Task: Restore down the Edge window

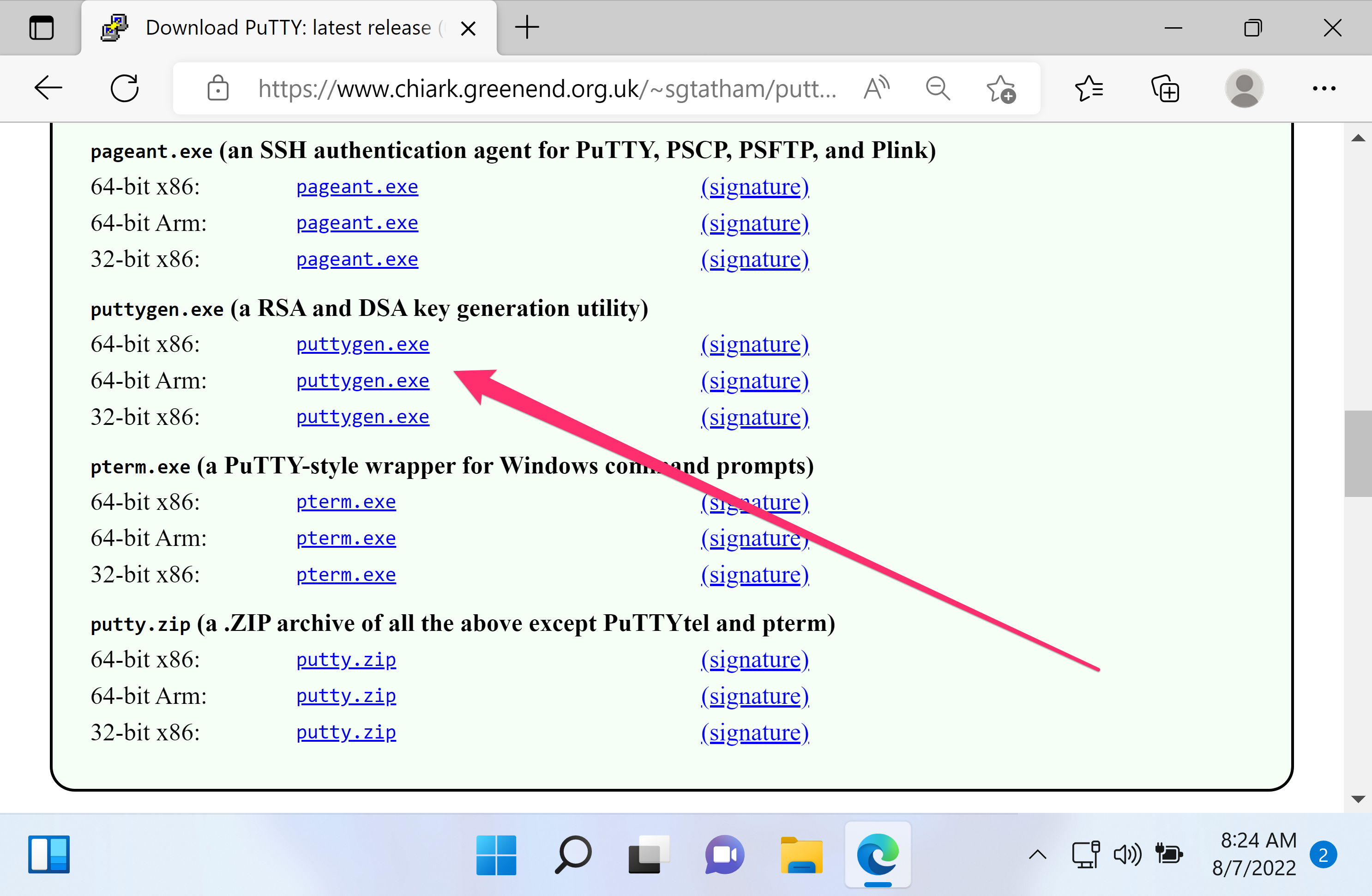Action: tap(1253, 28)
